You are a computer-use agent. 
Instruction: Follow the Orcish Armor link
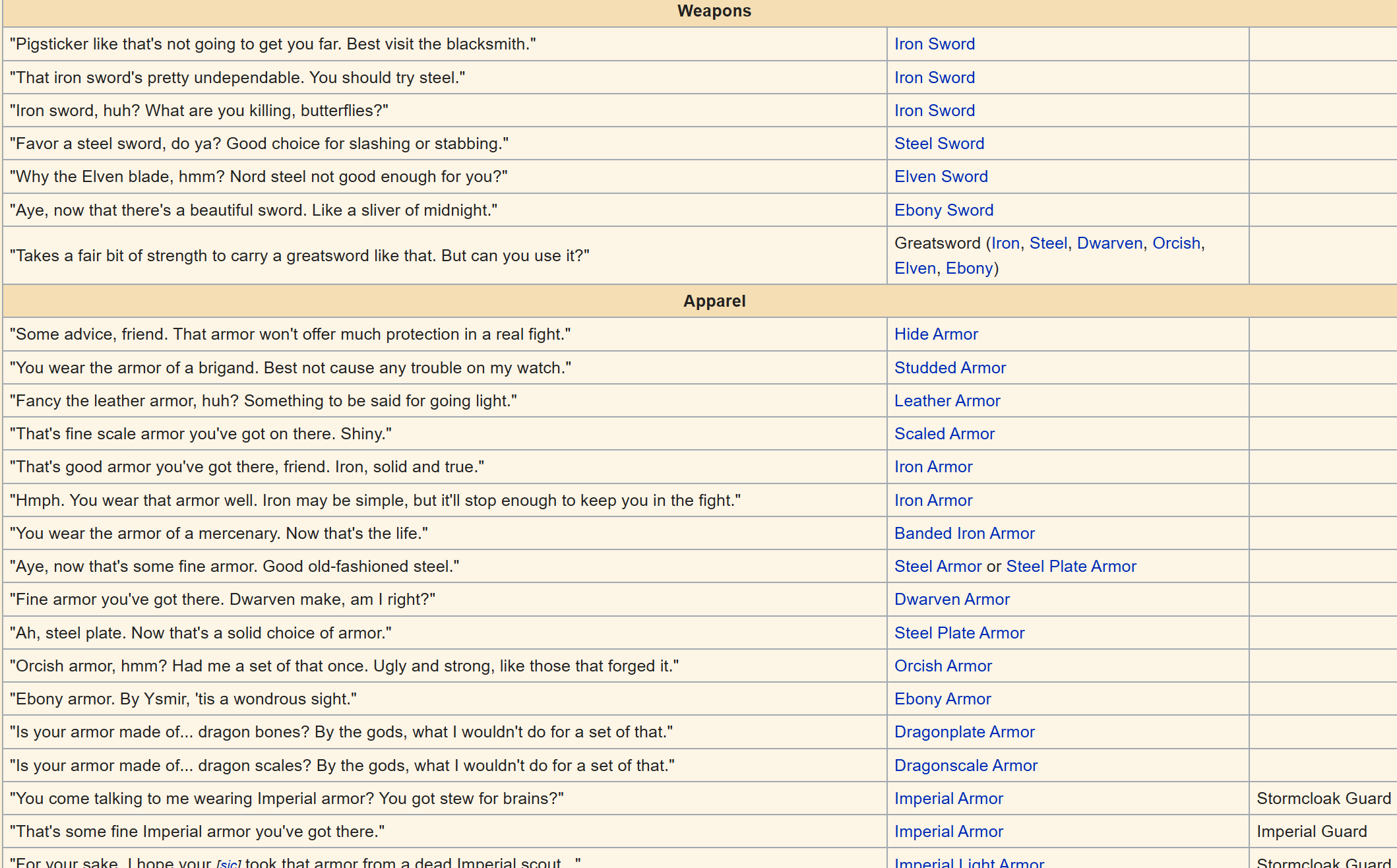943,666
